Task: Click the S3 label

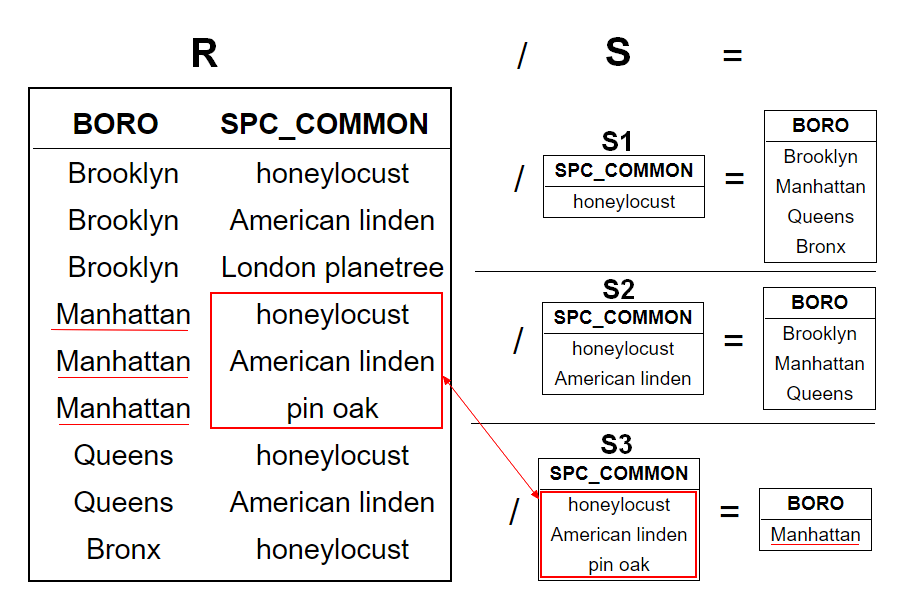Action: coord(617,444)
